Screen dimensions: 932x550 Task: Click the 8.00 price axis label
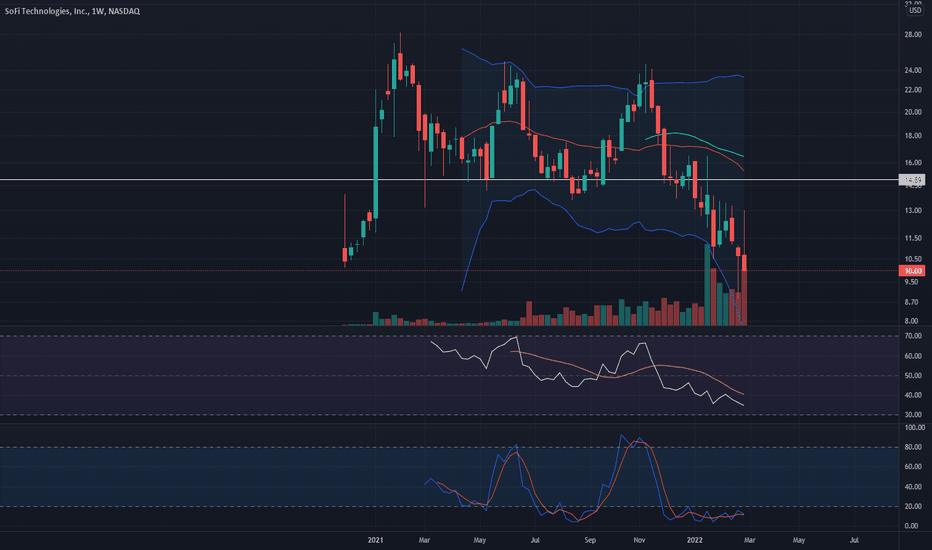[x=913, y=321]
